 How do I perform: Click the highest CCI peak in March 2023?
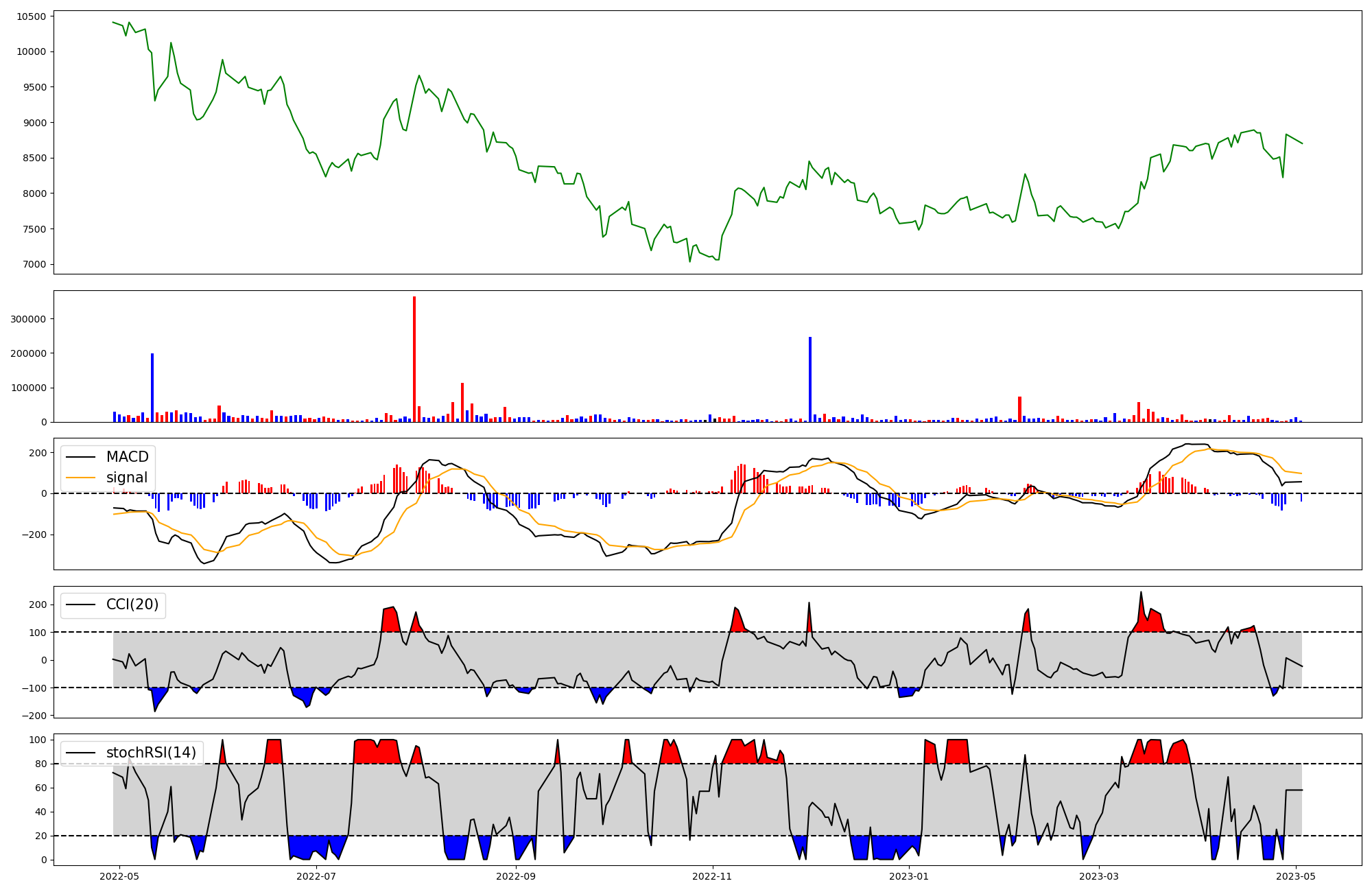coord(1142,593)
